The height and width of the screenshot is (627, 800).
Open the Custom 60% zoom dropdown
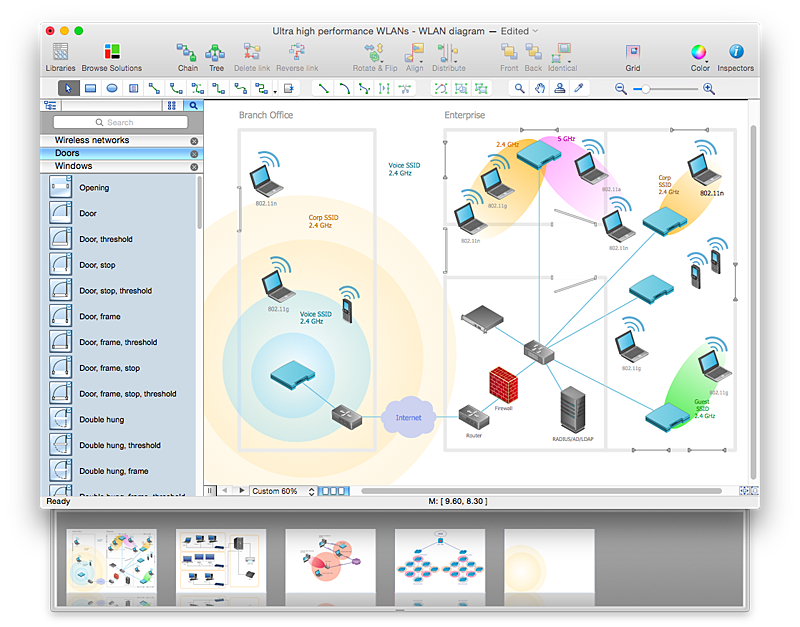(x=283, y=491)
